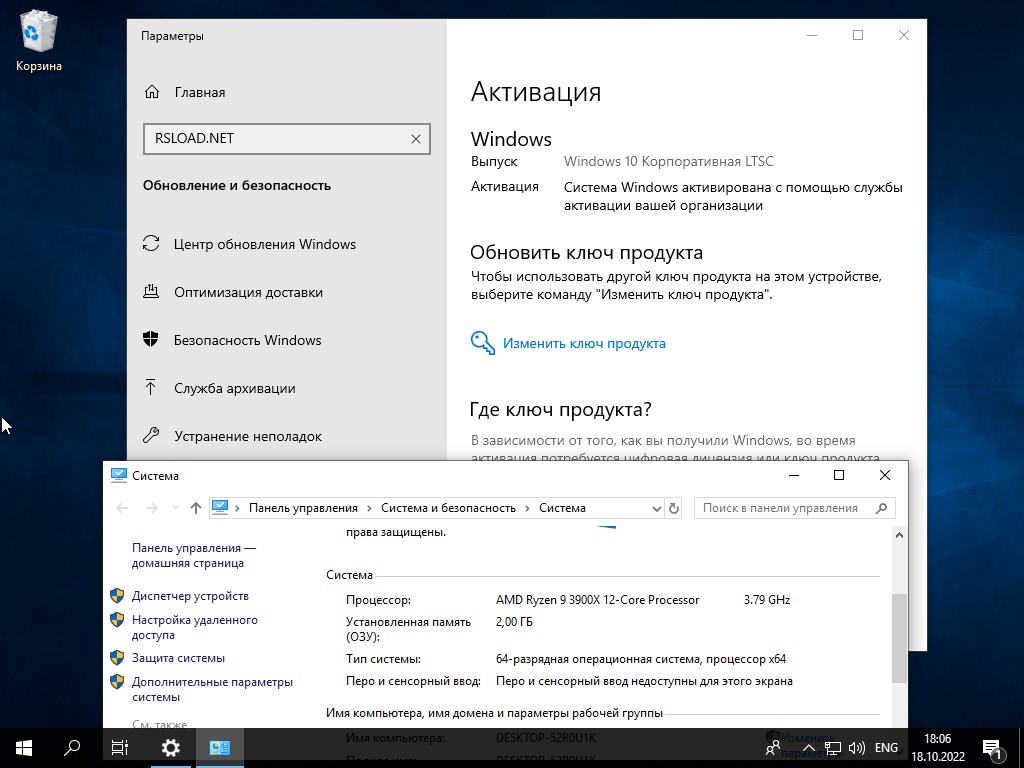This screenshot has height=768, width=1024.
Task: Open volume control in tray
Action: [857, 748]
